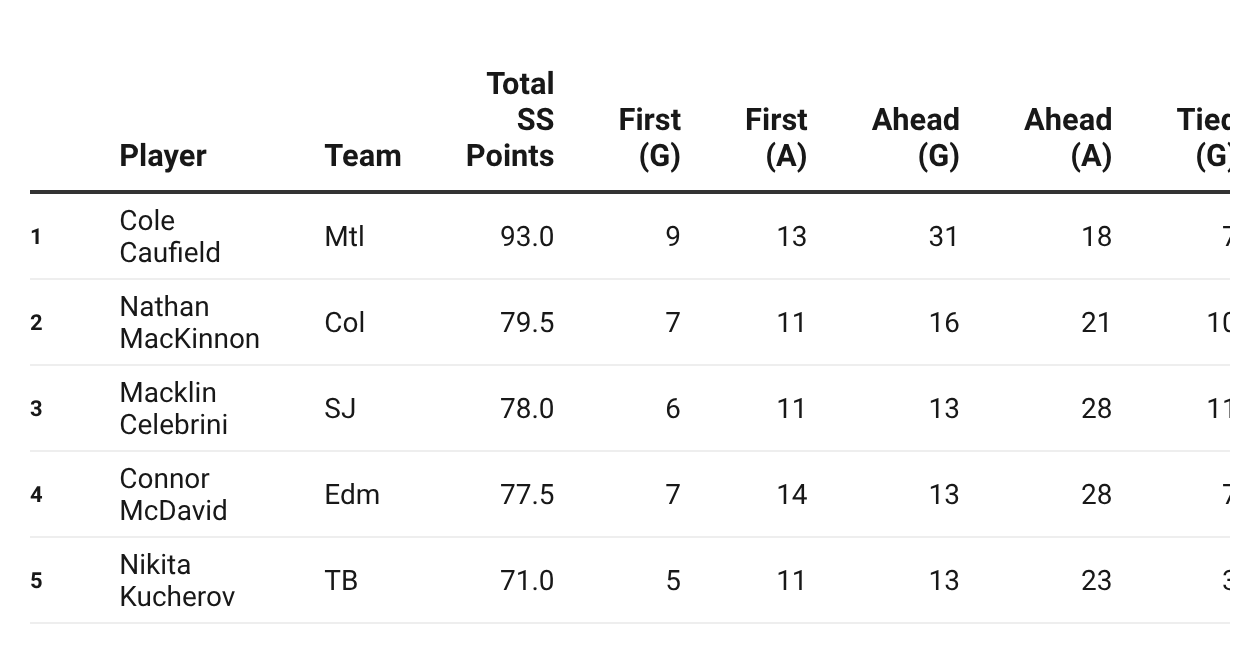Click the First (A) column header
The image size is (1260, 660).
776,138
